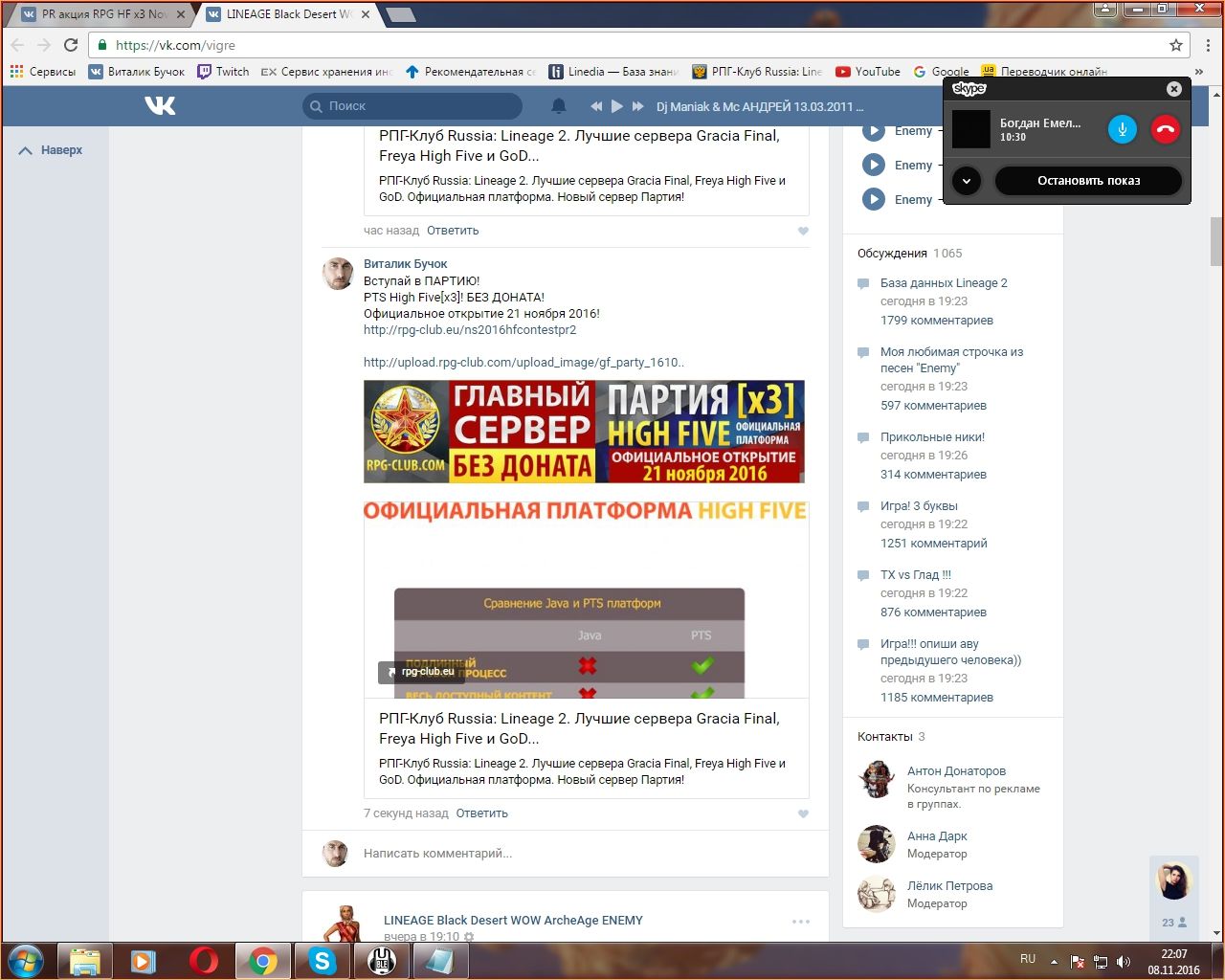1225x980 pixels.
Task: Show more bookmarks with overflow chevron
Action: [1199, 72]
